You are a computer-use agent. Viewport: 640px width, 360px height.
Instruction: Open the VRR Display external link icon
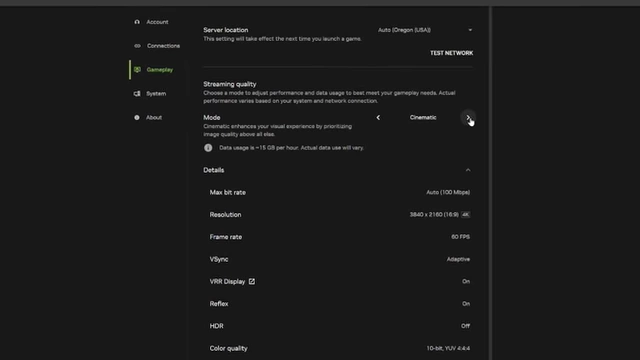coord(252,281)
